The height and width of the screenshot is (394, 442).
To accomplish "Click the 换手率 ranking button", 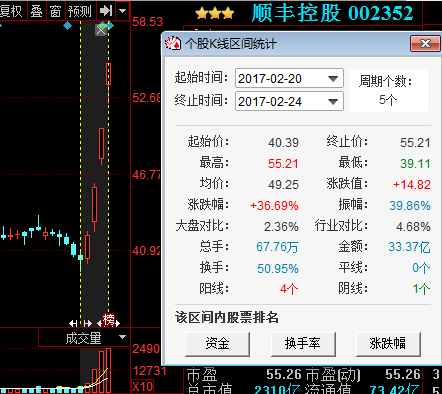I will pos(303,344).
